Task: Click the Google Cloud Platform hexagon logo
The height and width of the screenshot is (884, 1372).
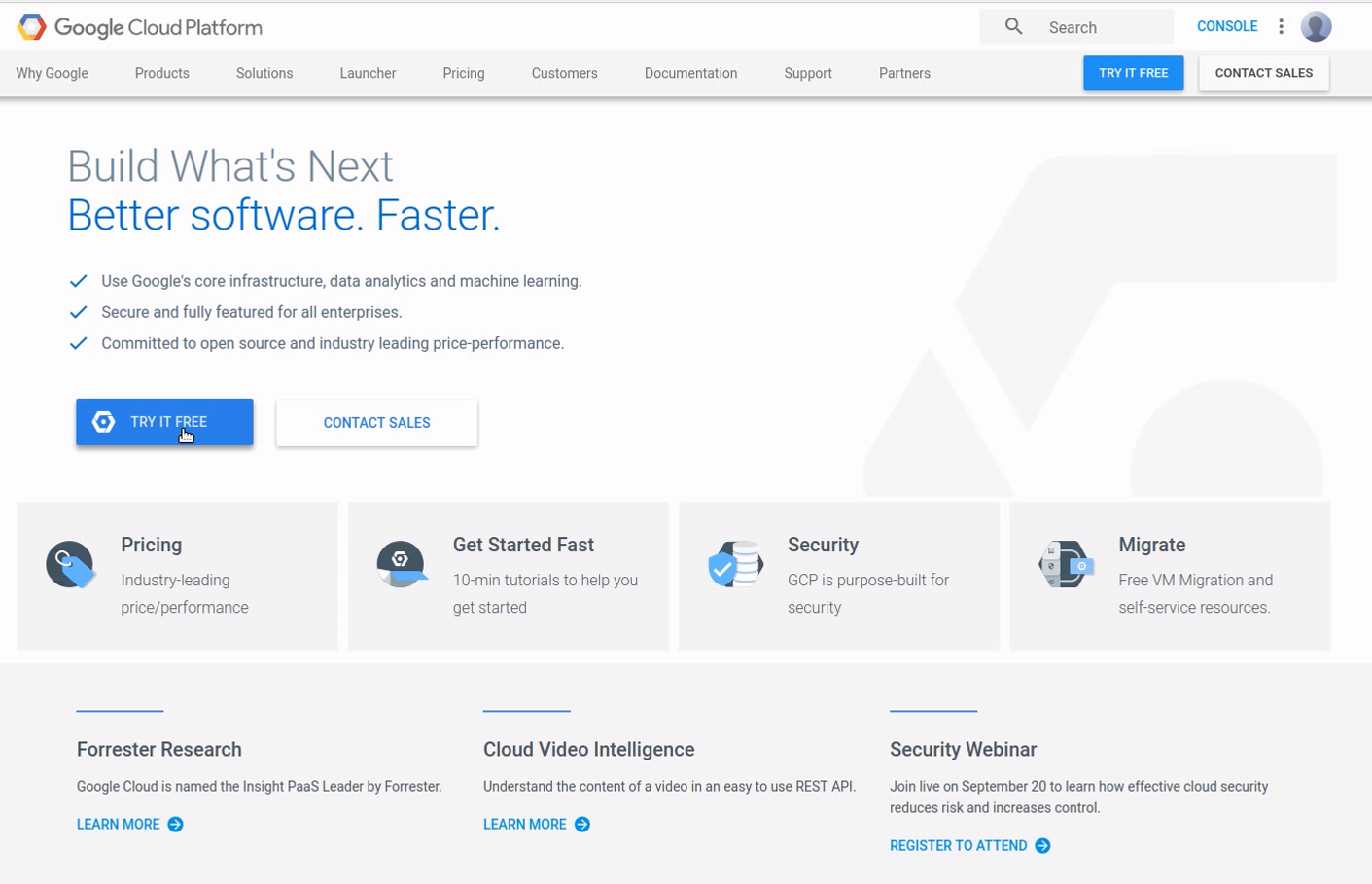Action: [x=31, y=27]
